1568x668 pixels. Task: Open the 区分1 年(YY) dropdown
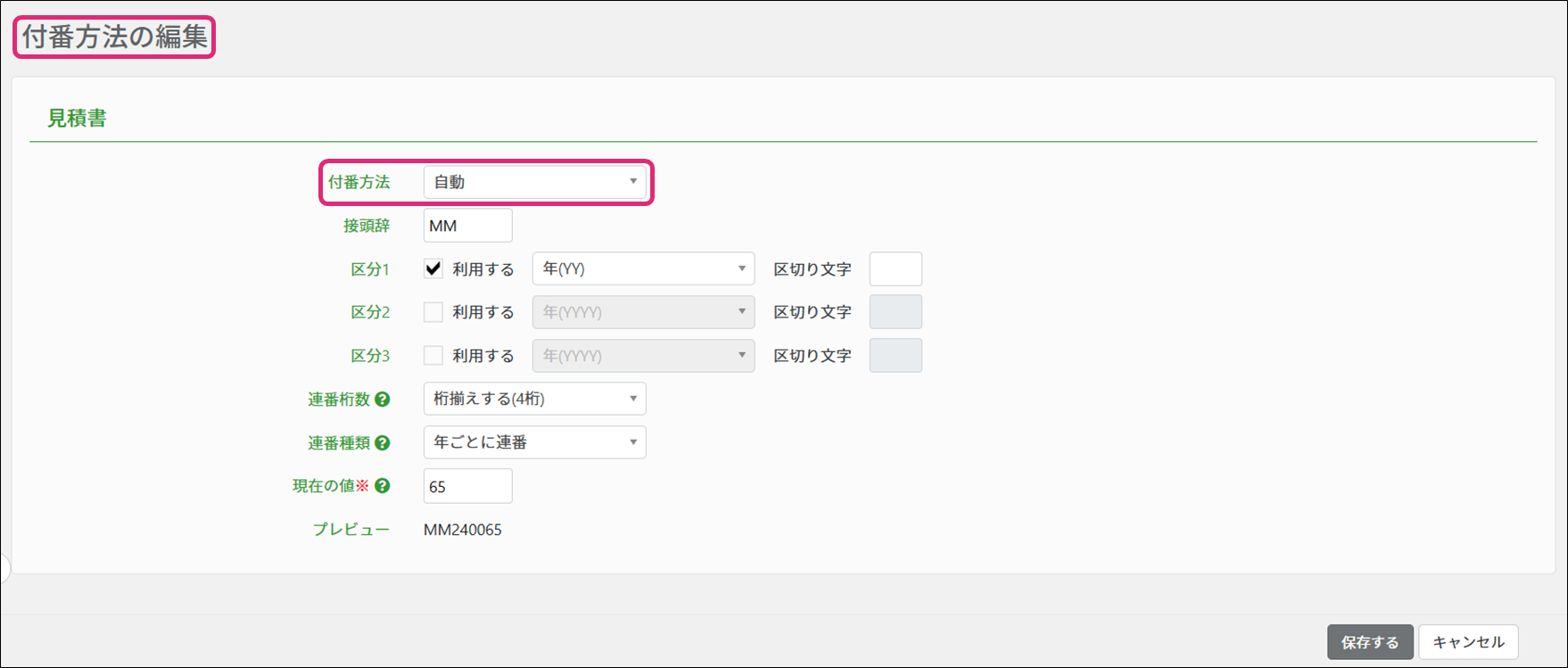point(643,268)
